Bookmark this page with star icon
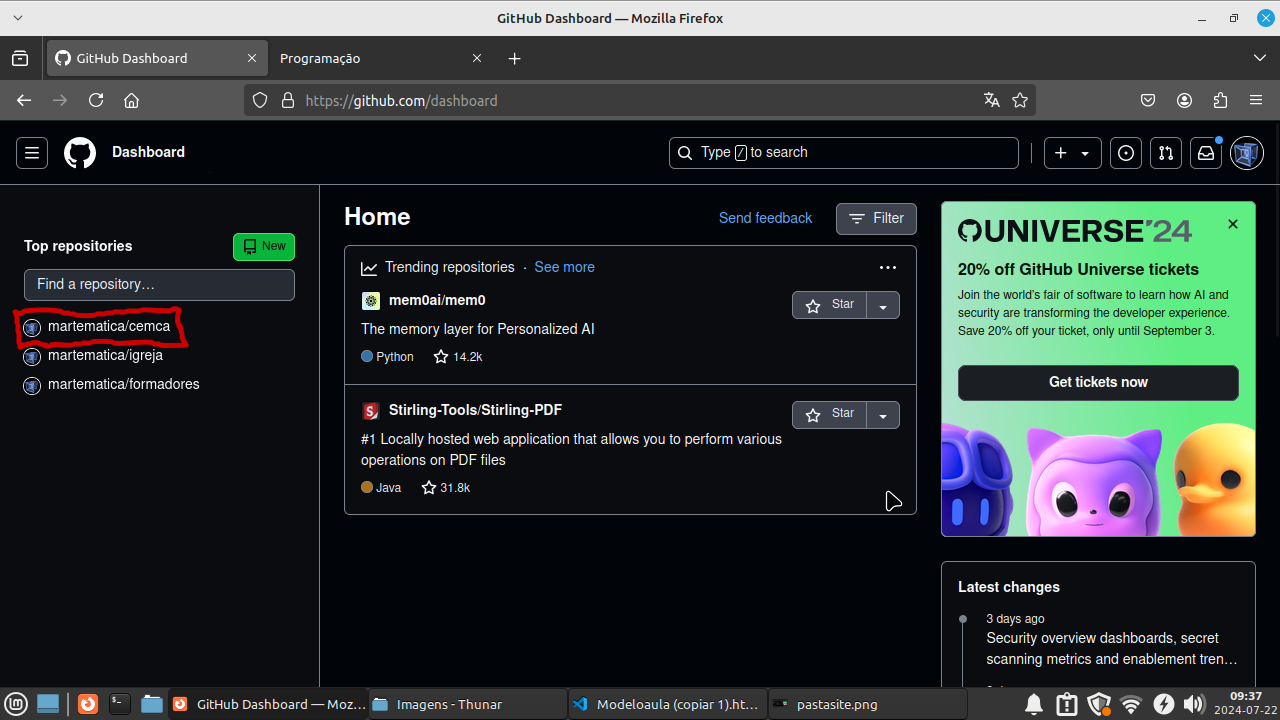This screenshot has width=1280, height=720. click(1020, 100)
